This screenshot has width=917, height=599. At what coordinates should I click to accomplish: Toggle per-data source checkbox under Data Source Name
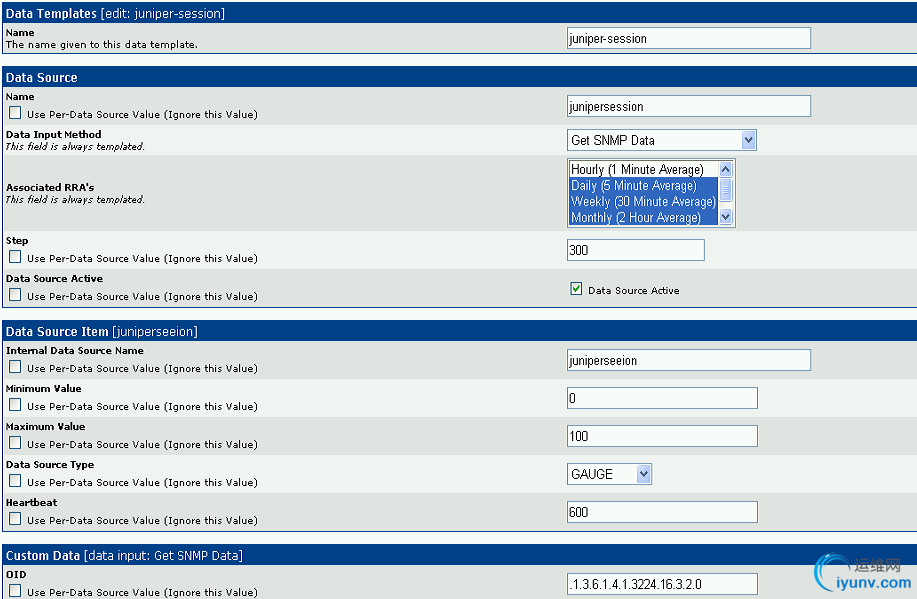[15, 113]
